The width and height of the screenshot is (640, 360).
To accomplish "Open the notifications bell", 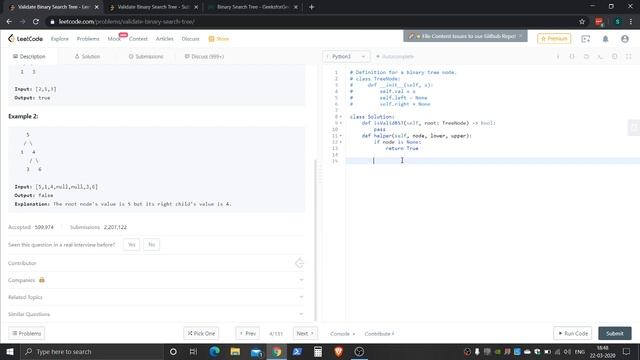I will click(605, 39).
